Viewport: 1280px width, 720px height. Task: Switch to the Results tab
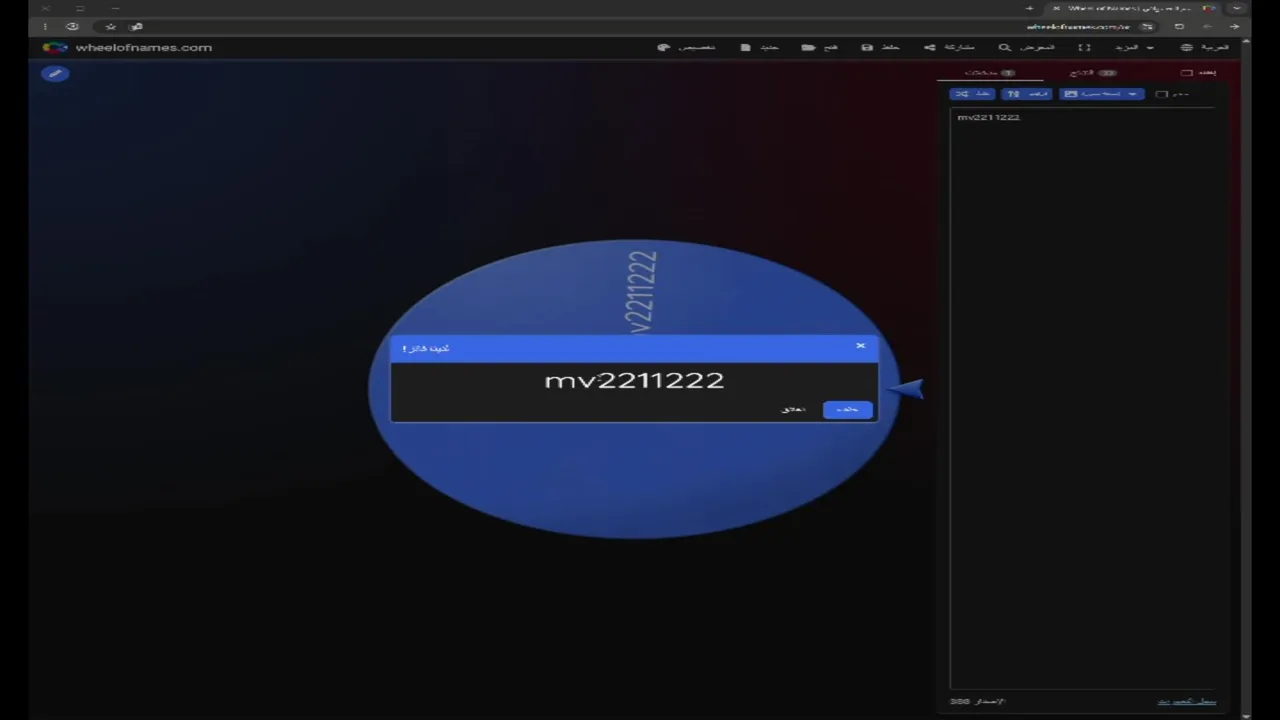point(1093,73)
